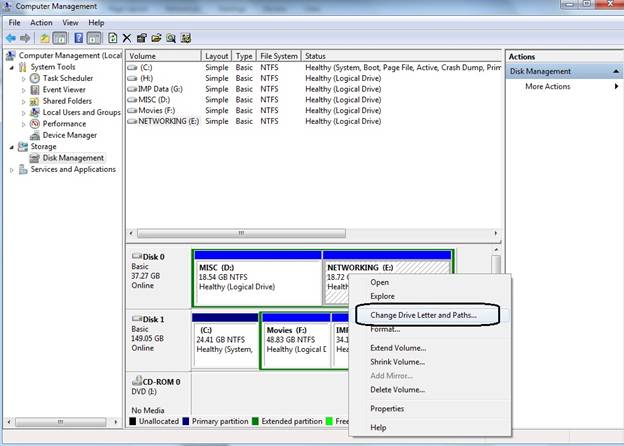The image size is (624, 446).
Task: Open Device Manager
Action: (x=70, y=135)
